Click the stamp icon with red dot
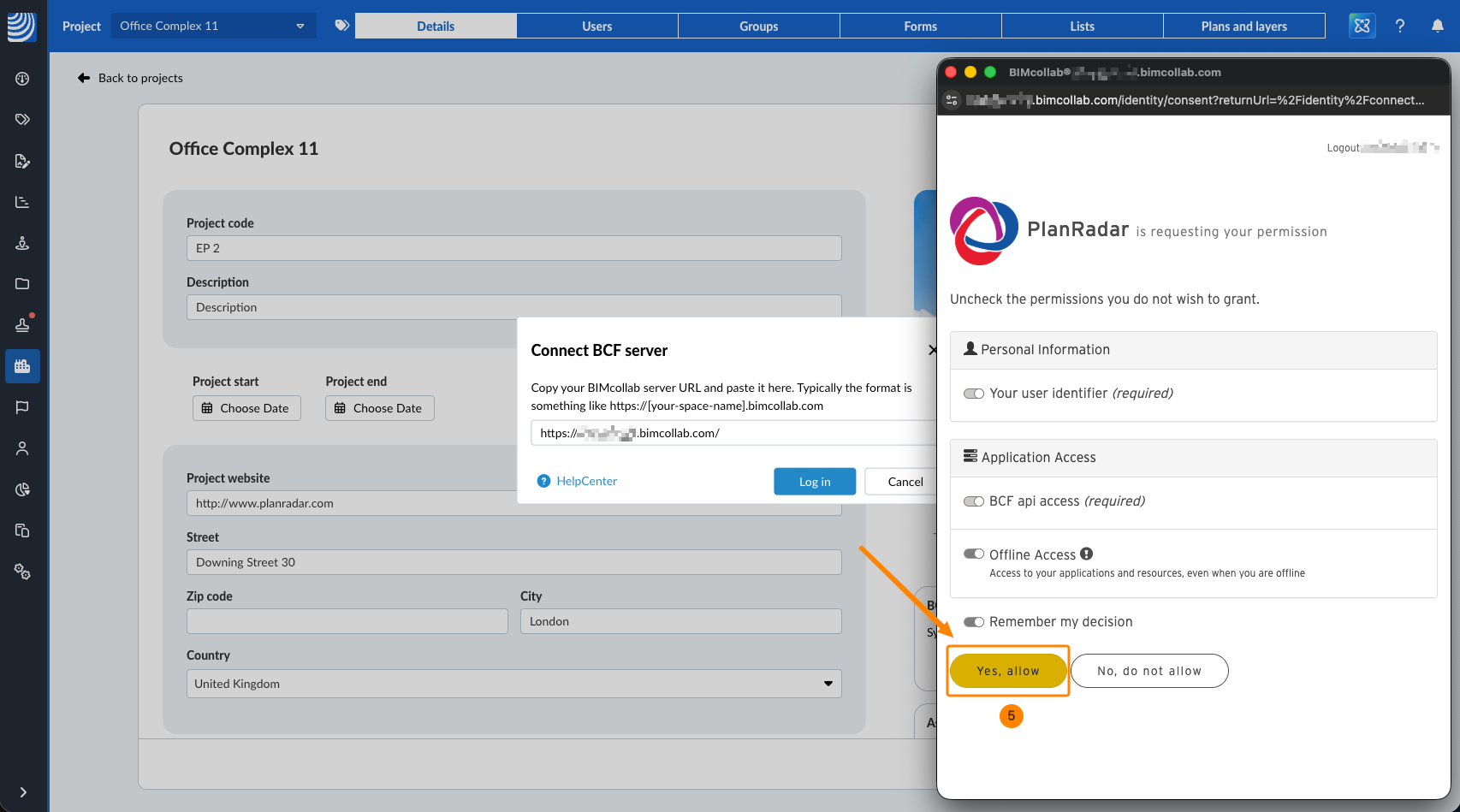 pyautogui.click(x=22, y=324)
